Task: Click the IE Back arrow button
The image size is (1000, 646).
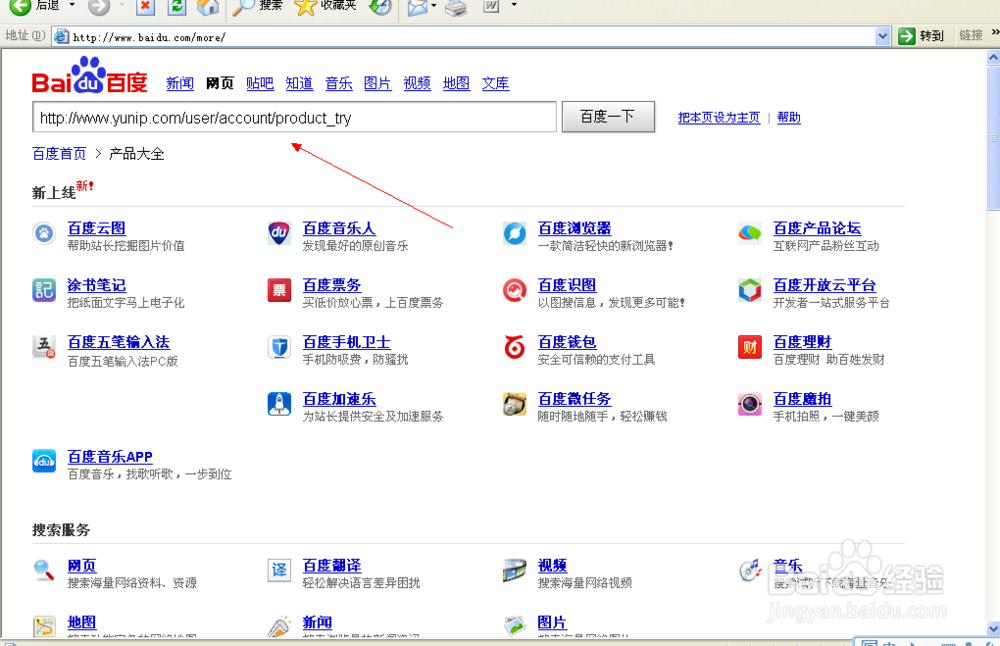Action: [20, 6]
